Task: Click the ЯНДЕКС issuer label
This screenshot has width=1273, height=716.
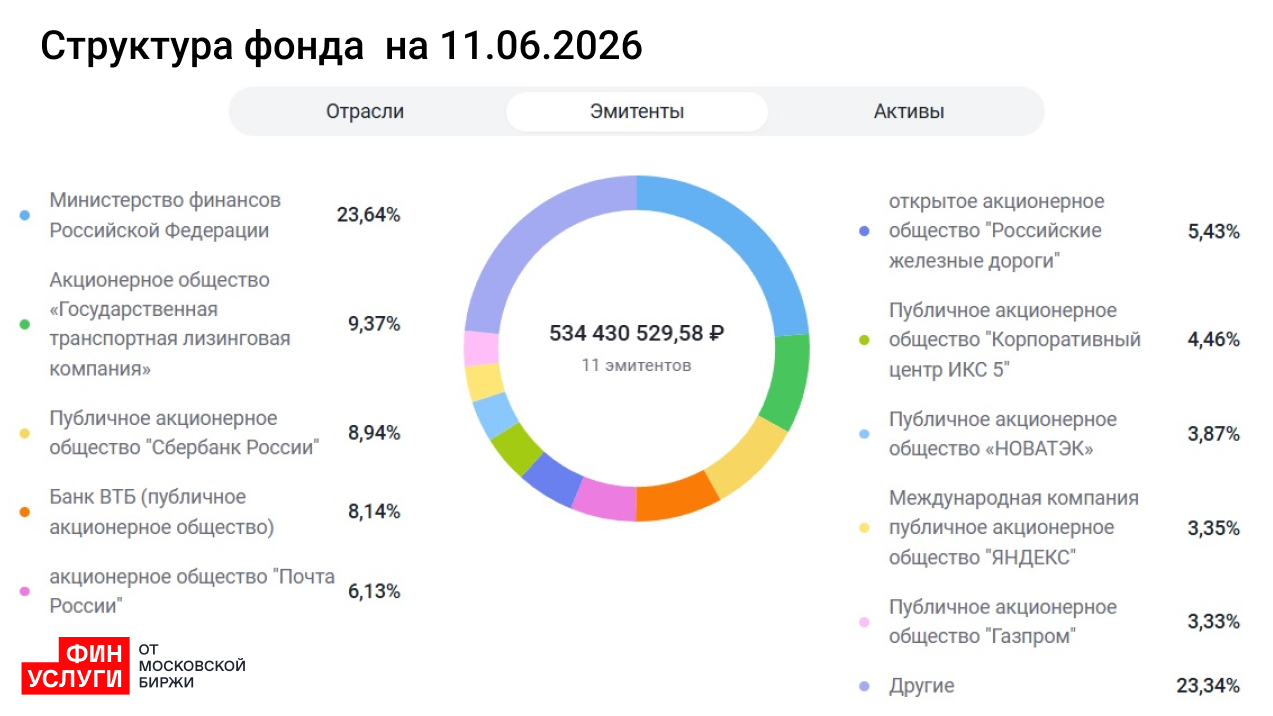Action: click(x=1014, y=527)
